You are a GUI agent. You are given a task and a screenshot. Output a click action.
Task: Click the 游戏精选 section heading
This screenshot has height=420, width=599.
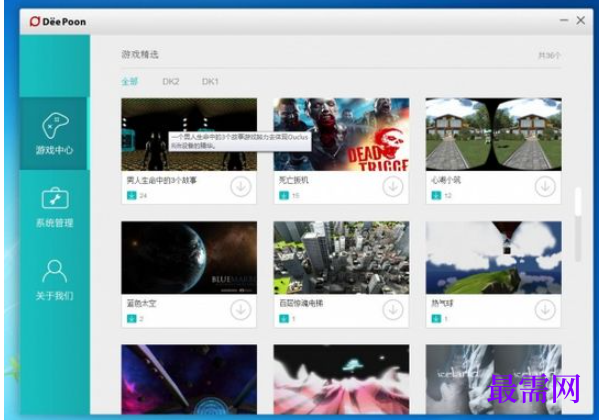coord(140,54)
